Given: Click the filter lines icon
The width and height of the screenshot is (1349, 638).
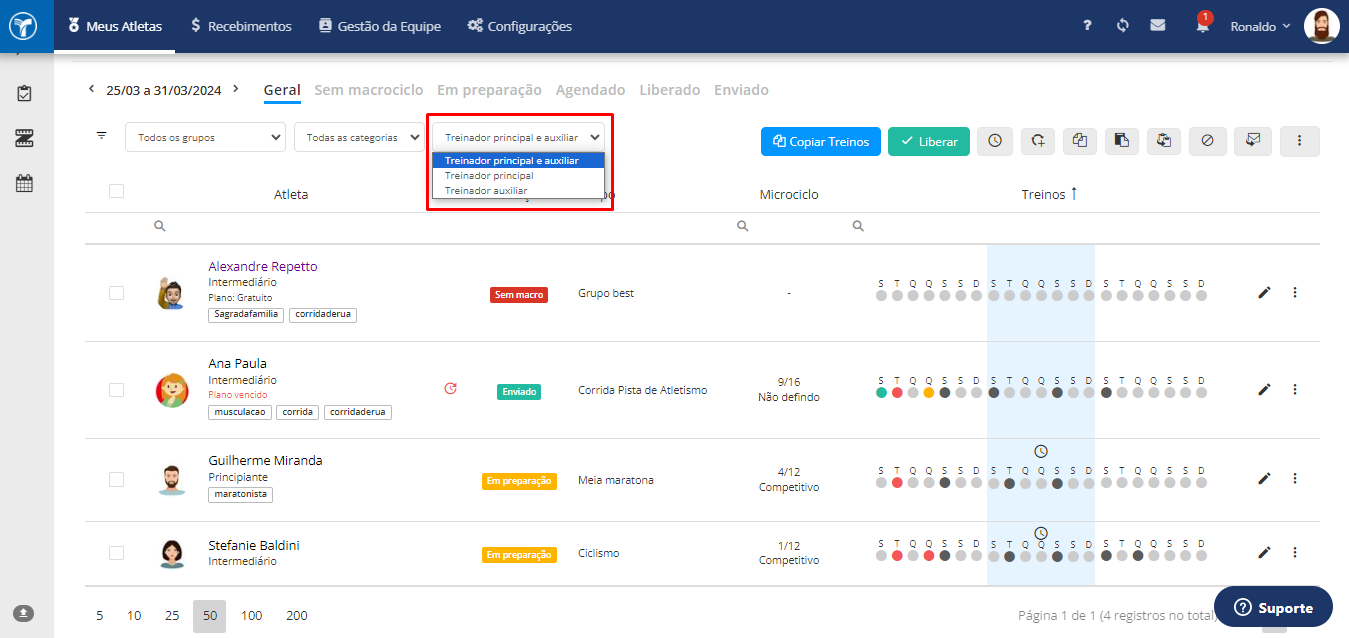Looking at the screenshot, I should 101,135.
